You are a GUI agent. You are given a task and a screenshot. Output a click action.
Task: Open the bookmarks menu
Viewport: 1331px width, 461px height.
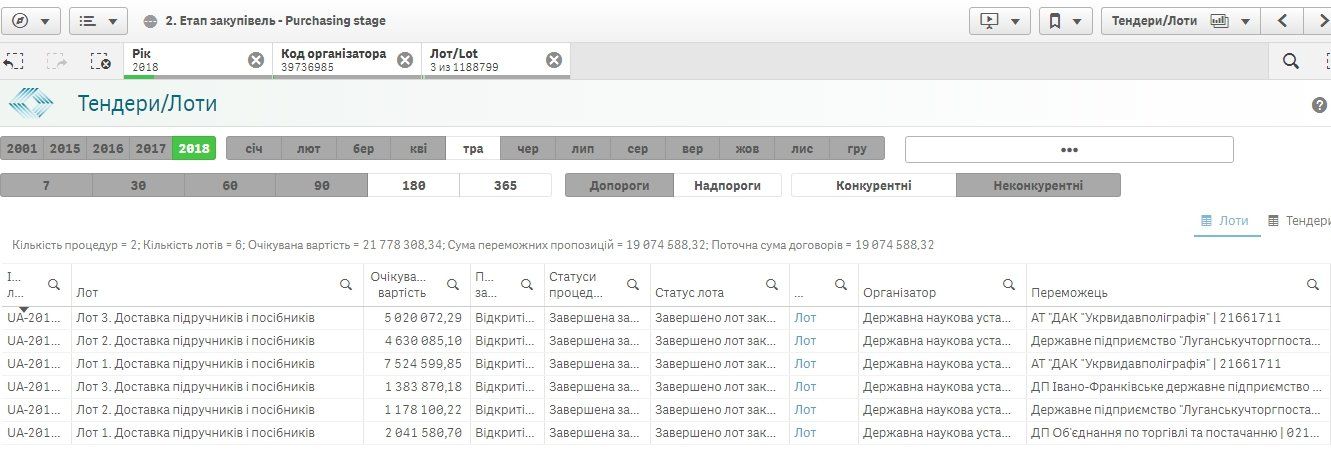coord(1065,20)
